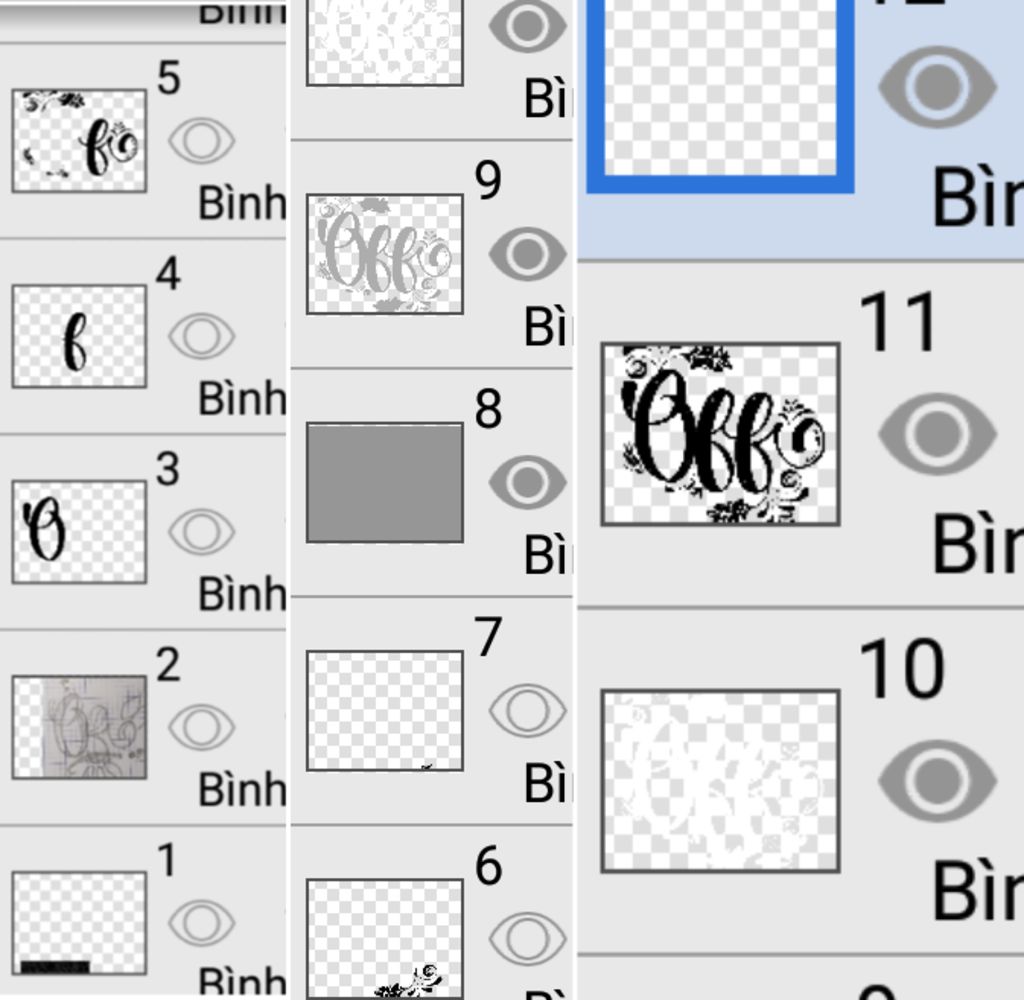Click the layer number '11'
Screen dimensions: 1024x1000
tap(898, 321)
